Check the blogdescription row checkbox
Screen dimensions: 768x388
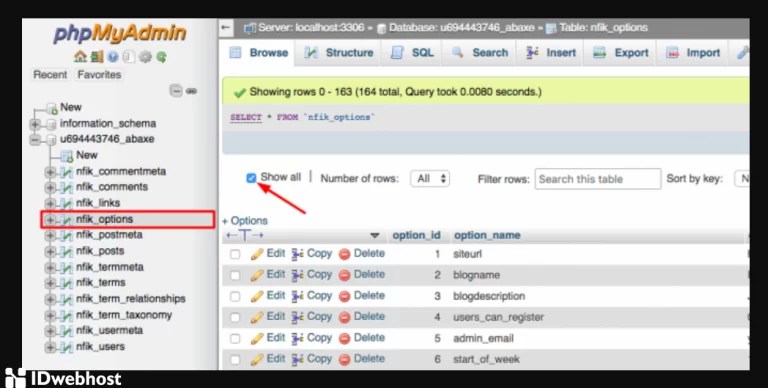click(x=235, y=296)
